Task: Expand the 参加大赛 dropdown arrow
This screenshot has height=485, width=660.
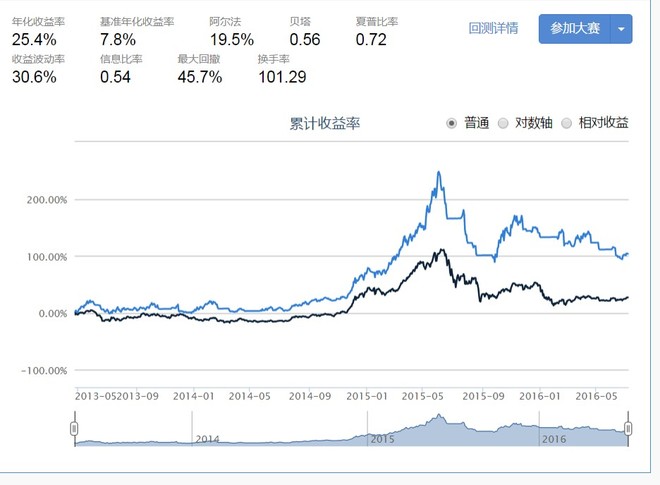Action: pyautogui.click(x=621, y=29)
